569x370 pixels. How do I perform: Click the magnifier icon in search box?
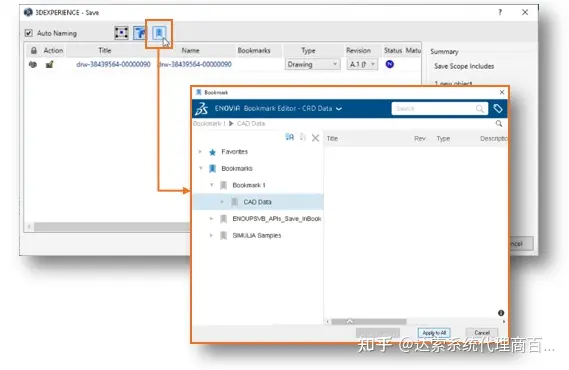(x=480, y=108)
